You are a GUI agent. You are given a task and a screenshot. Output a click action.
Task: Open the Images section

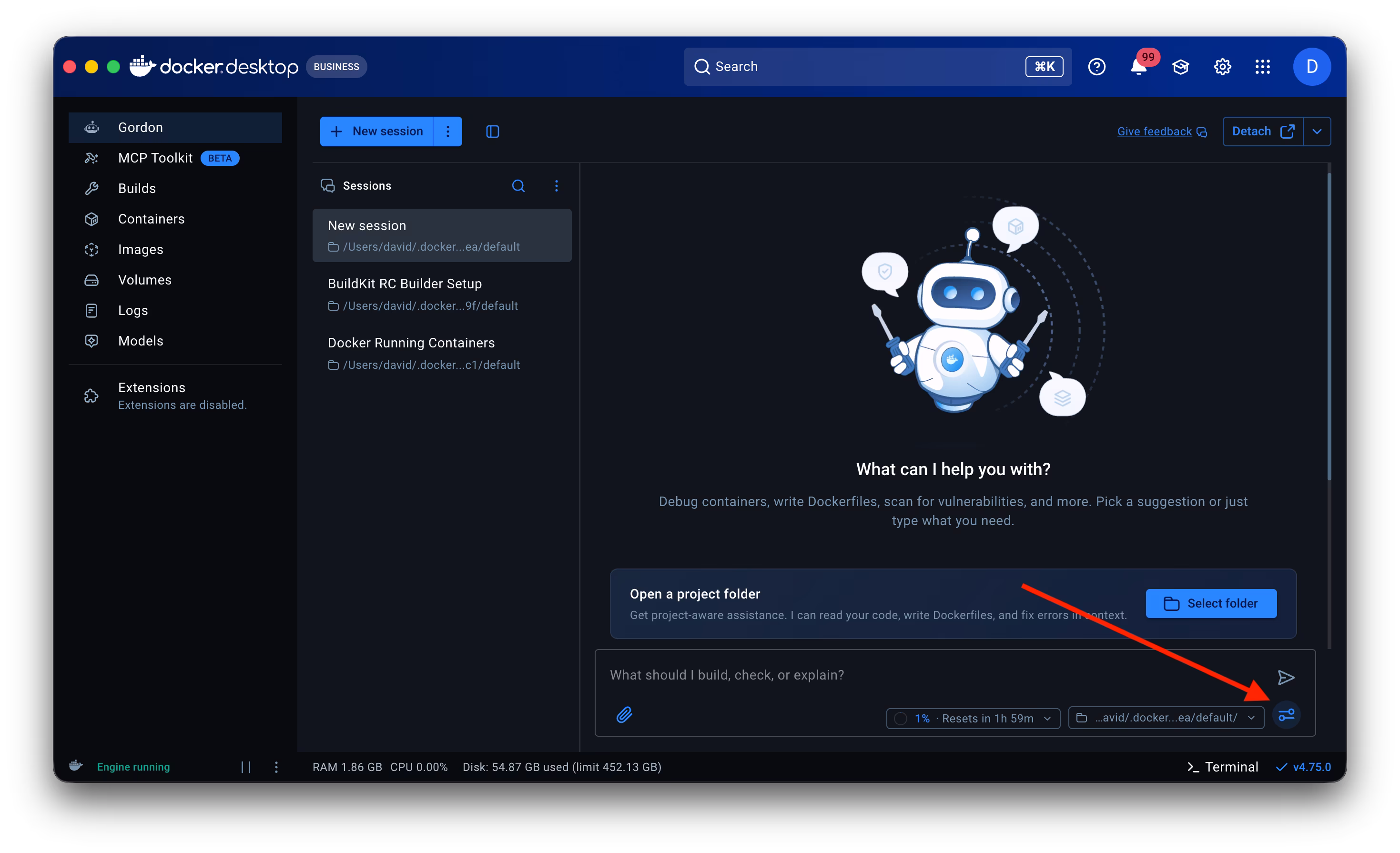coord(175,250)
